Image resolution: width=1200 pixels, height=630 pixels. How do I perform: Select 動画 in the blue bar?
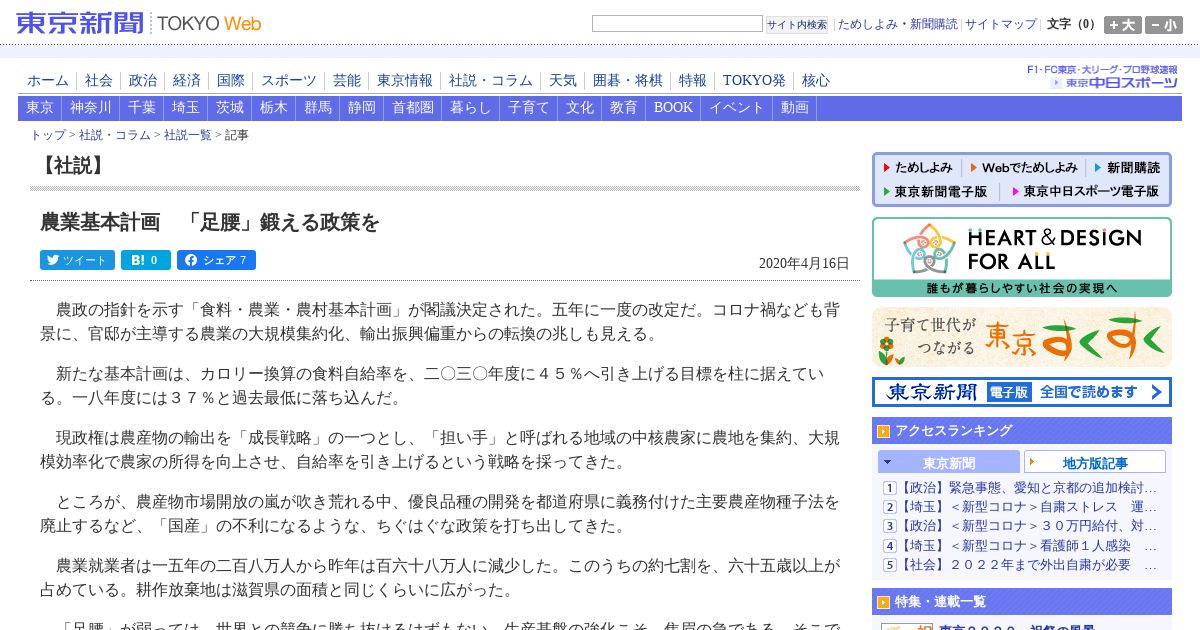click(x=795, y=108)
